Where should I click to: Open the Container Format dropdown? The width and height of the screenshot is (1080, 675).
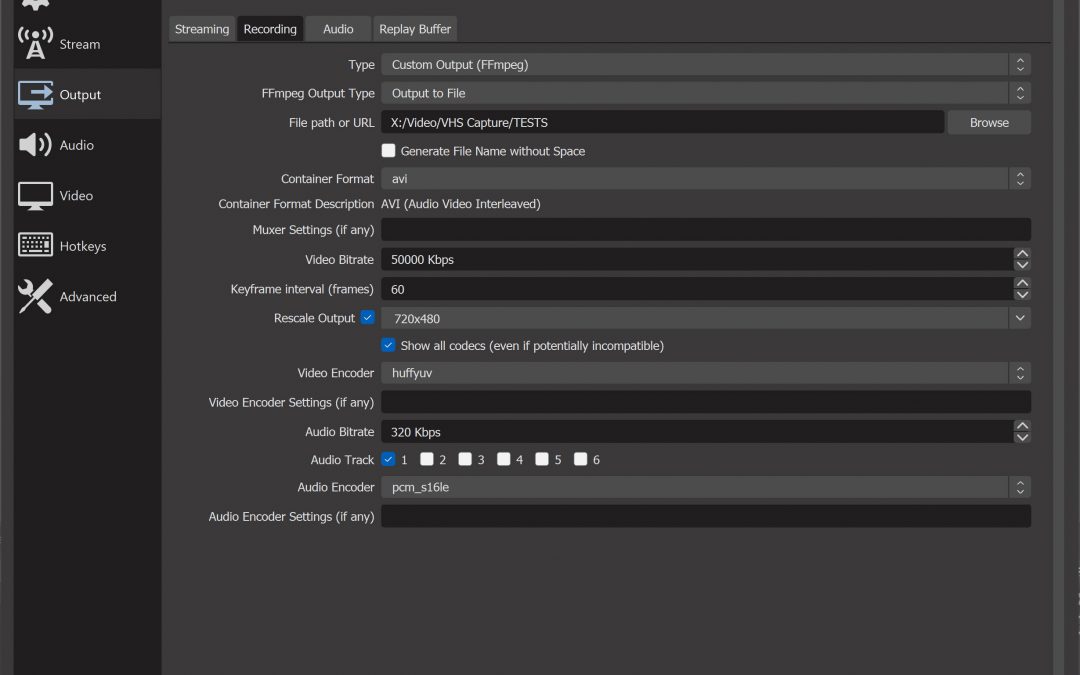(x=705, y=179)
